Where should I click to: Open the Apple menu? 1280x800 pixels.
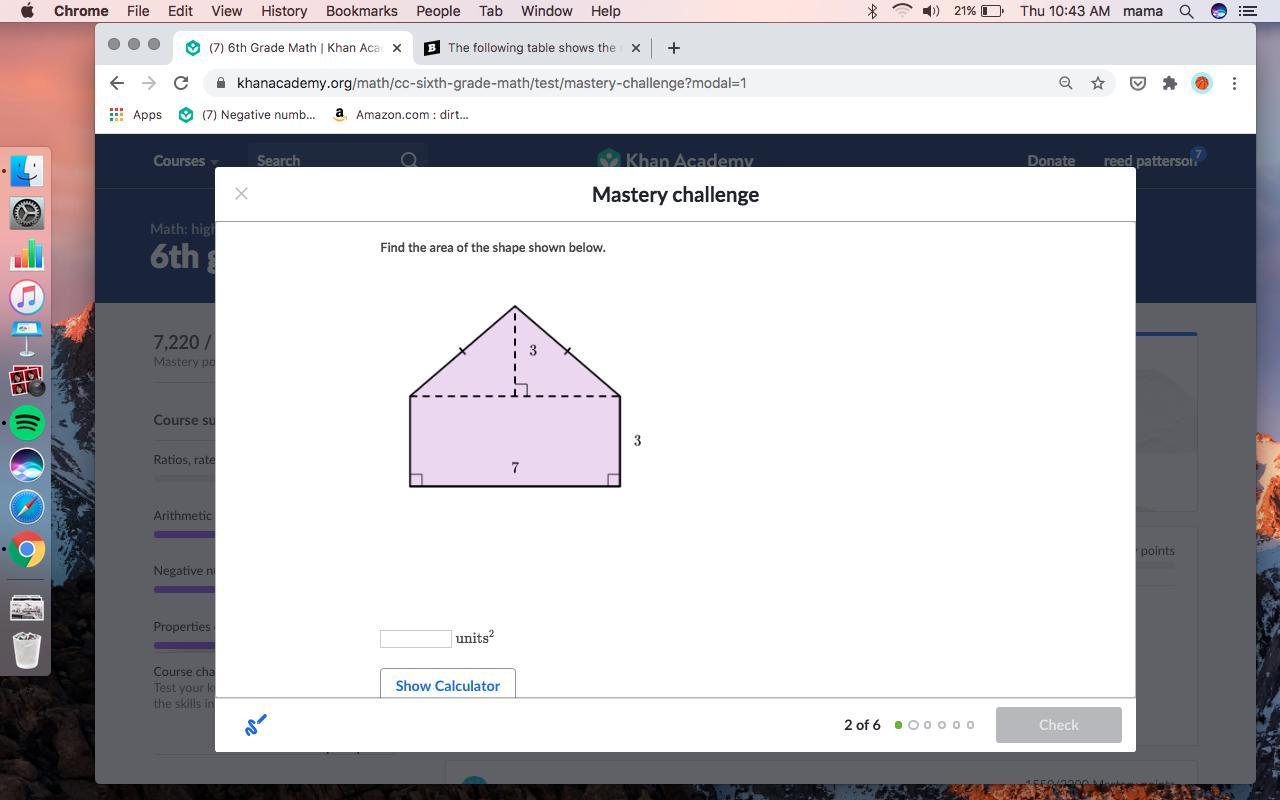point(27,11)
